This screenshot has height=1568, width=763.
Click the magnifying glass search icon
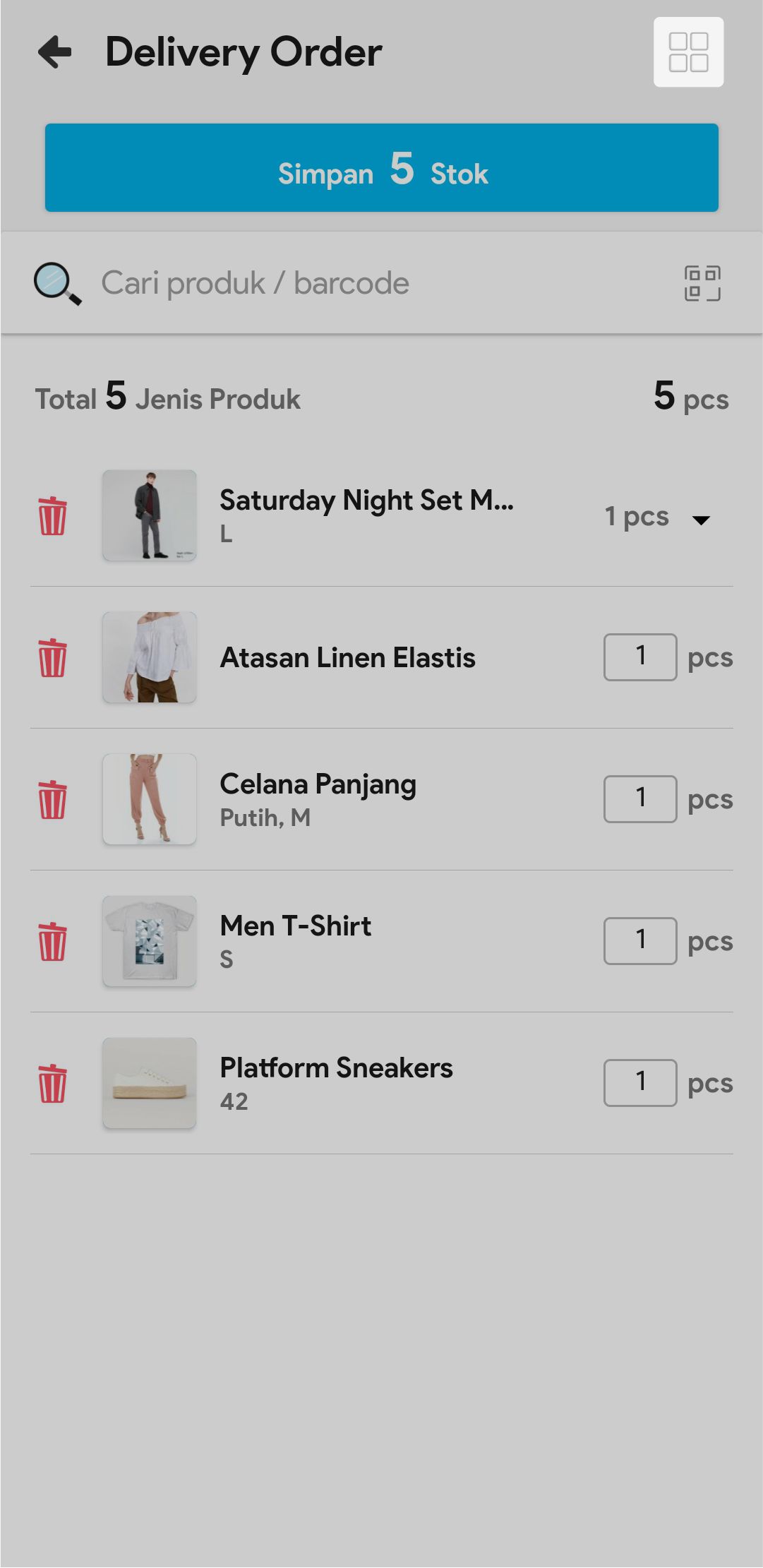57,284
